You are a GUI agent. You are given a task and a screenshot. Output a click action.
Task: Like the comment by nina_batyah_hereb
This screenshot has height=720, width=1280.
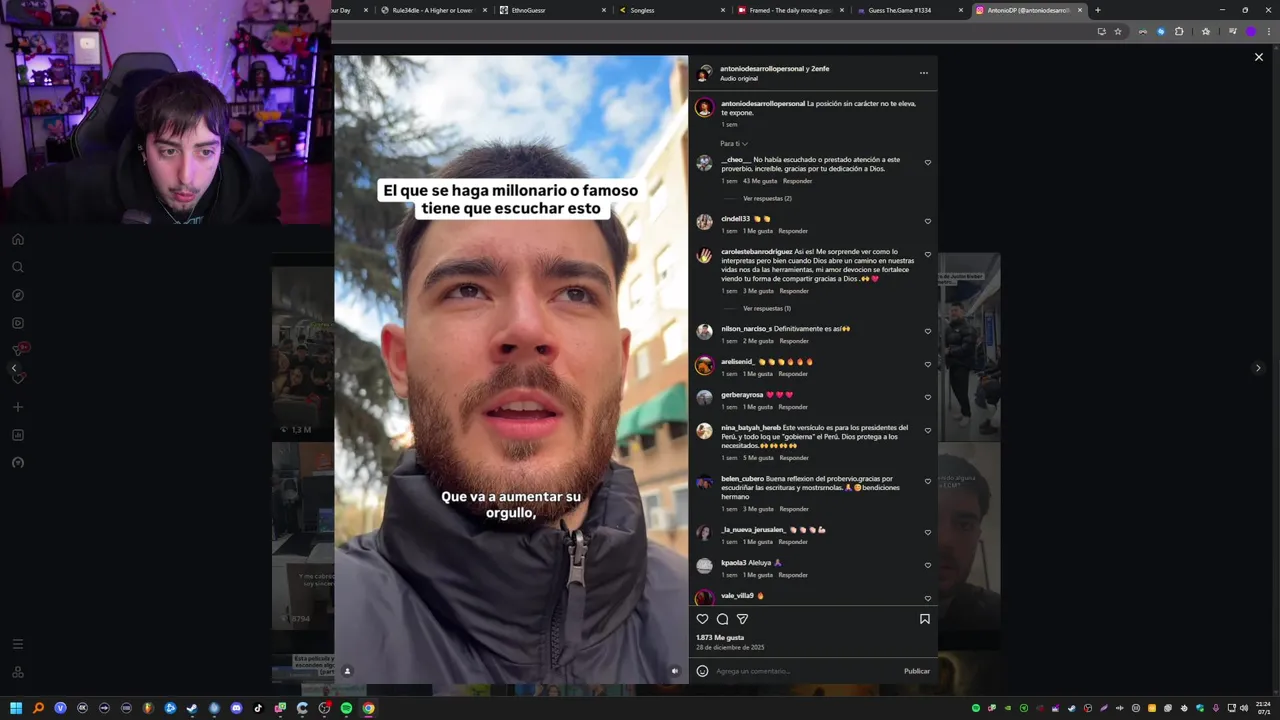pos(927,430)
